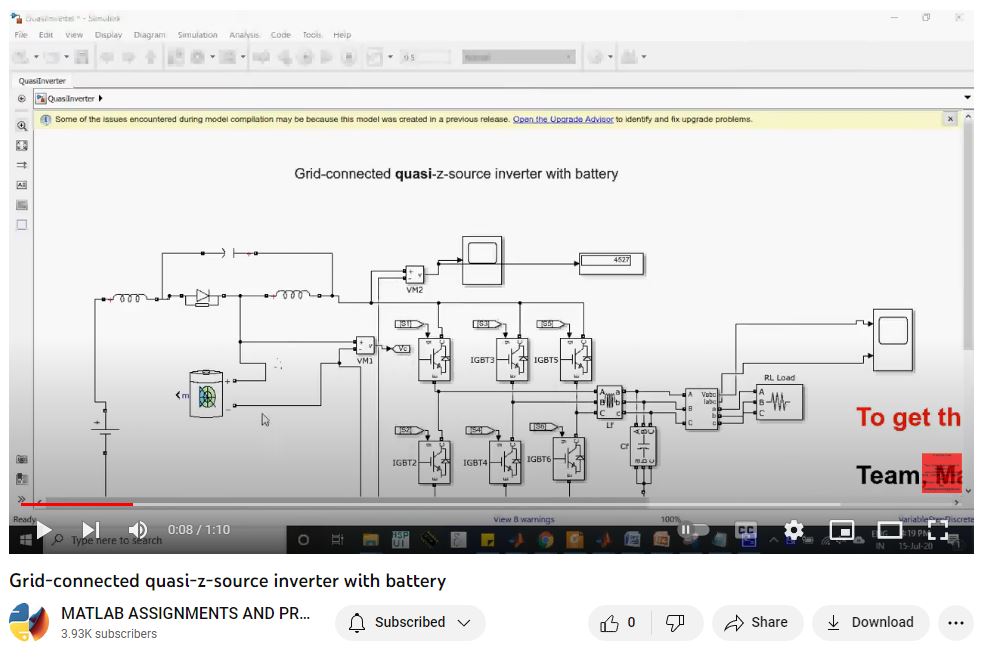Open Simulink Tools menu in video
Screen dimensions: 985x657
coord(312,35)
